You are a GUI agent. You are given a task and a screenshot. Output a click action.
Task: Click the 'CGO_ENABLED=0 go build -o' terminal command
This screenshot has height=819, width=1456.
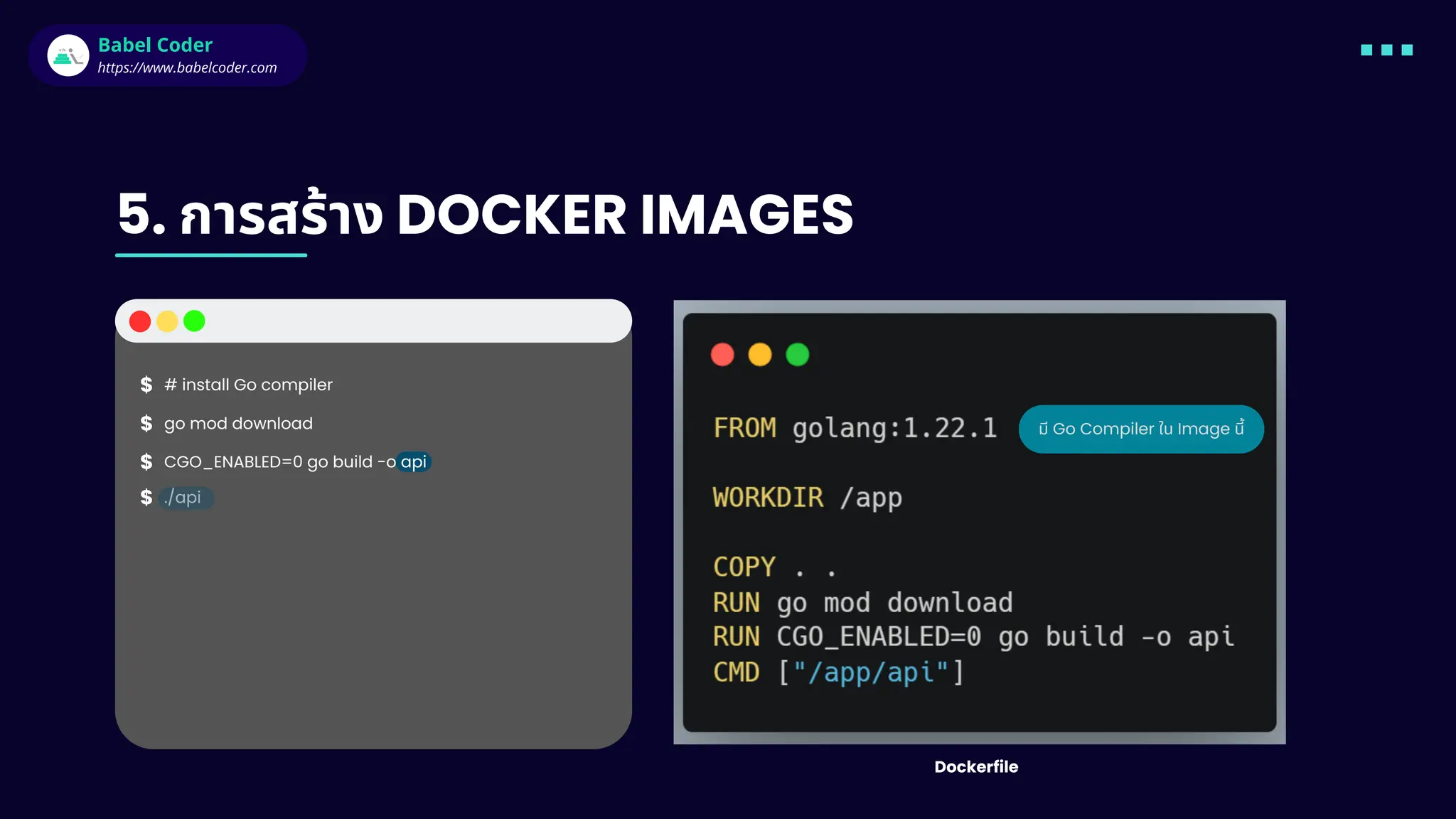[279, 462]
